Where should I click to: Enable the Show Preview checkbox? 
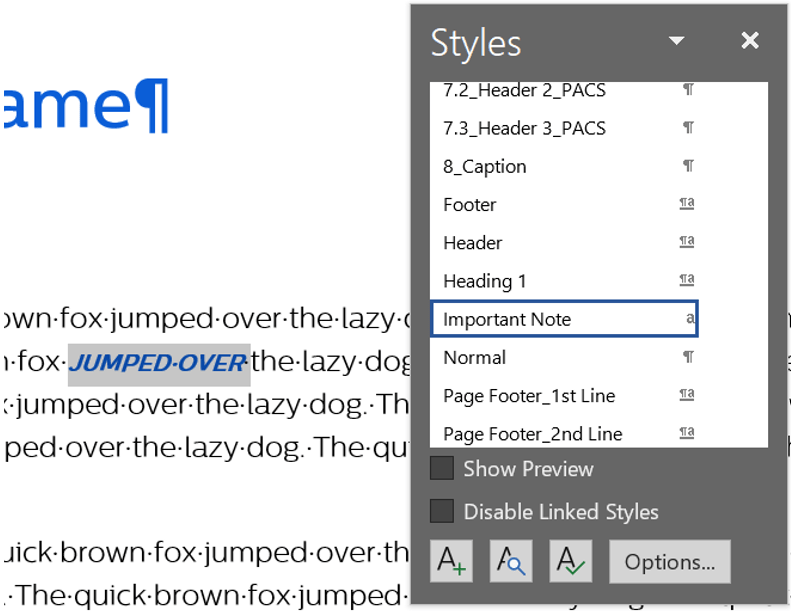442,469
